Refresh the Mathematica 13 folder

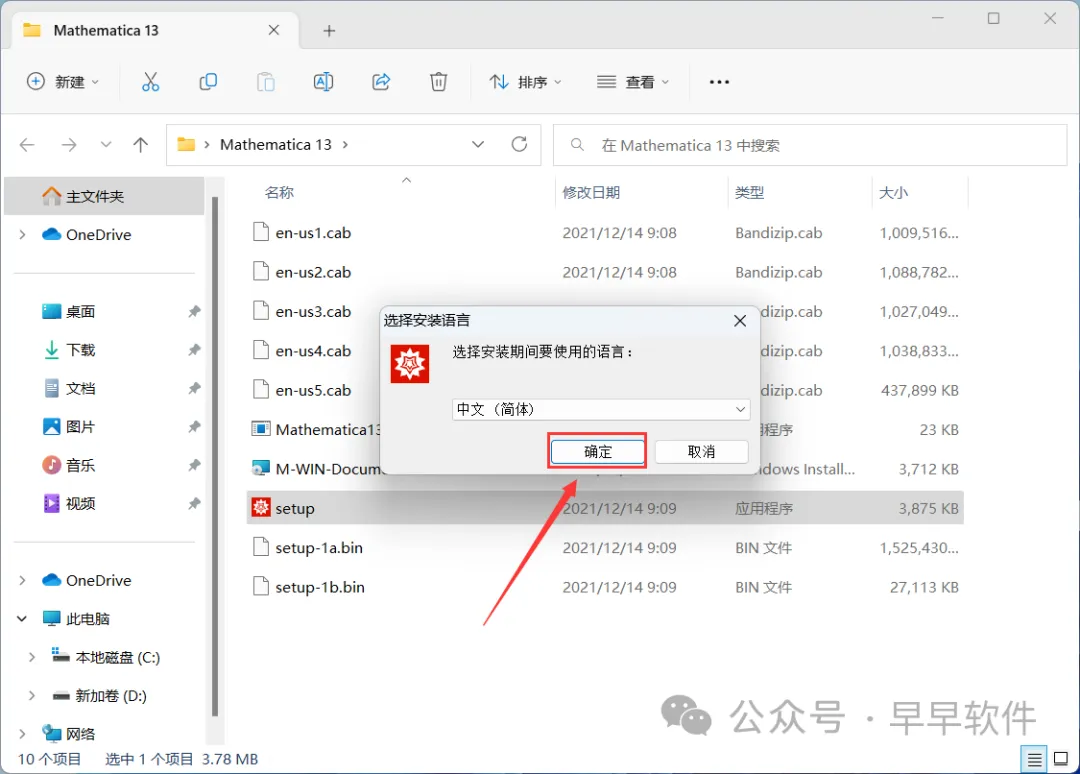pyautogui.click(x=519, y=144)
